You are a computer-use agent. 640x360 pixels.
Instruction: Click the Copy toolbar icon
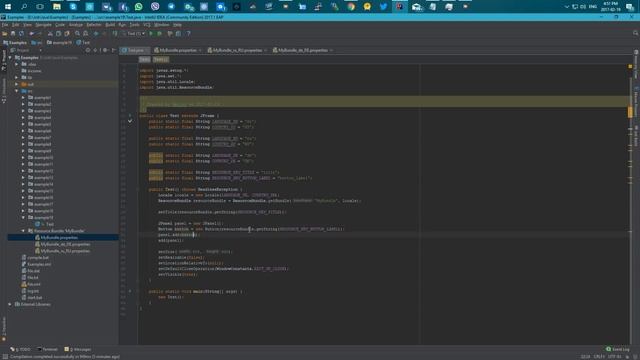[58, 33]
